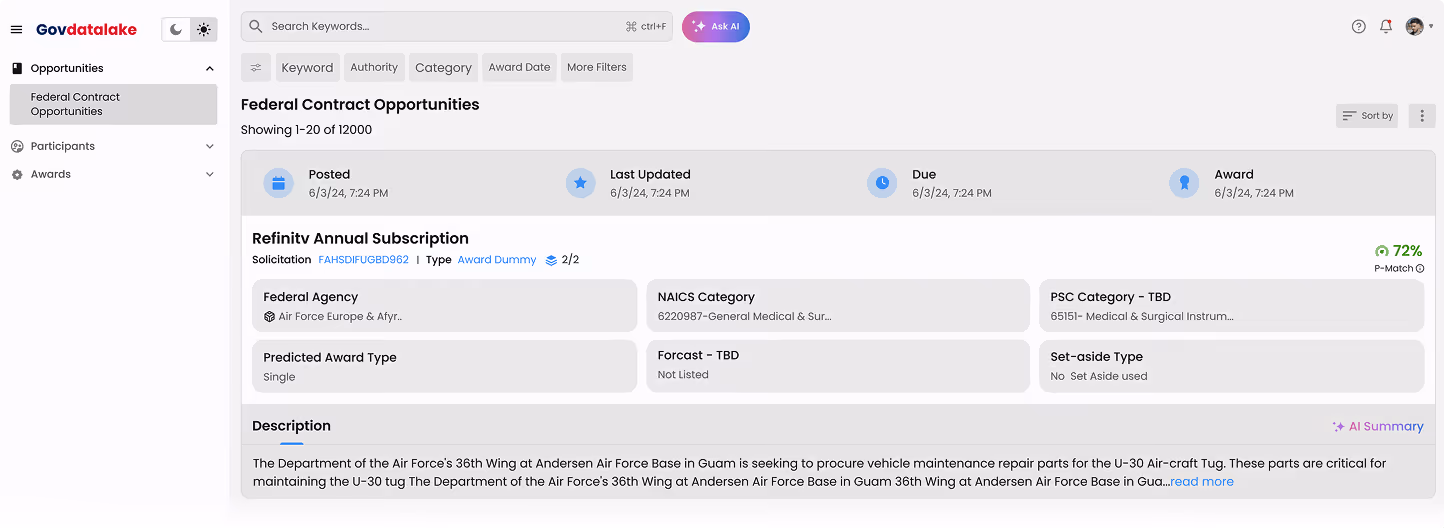Click the Posted calendar icon
Viewport: 1444px width, 528px height.
pyautogui.click(x=279, y=183)
